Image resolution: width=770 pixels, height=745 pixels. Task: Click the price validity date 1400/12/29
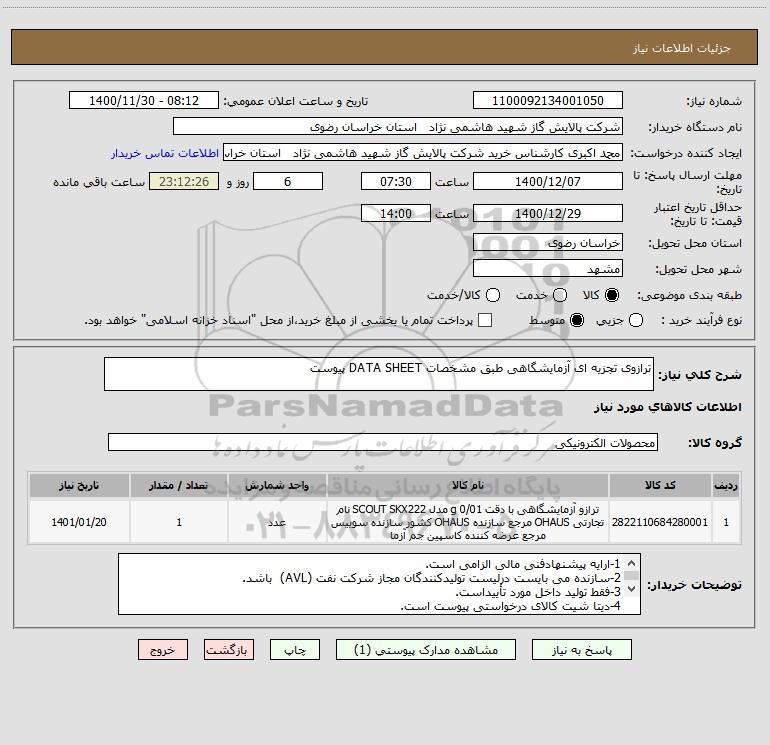[548, 213]
